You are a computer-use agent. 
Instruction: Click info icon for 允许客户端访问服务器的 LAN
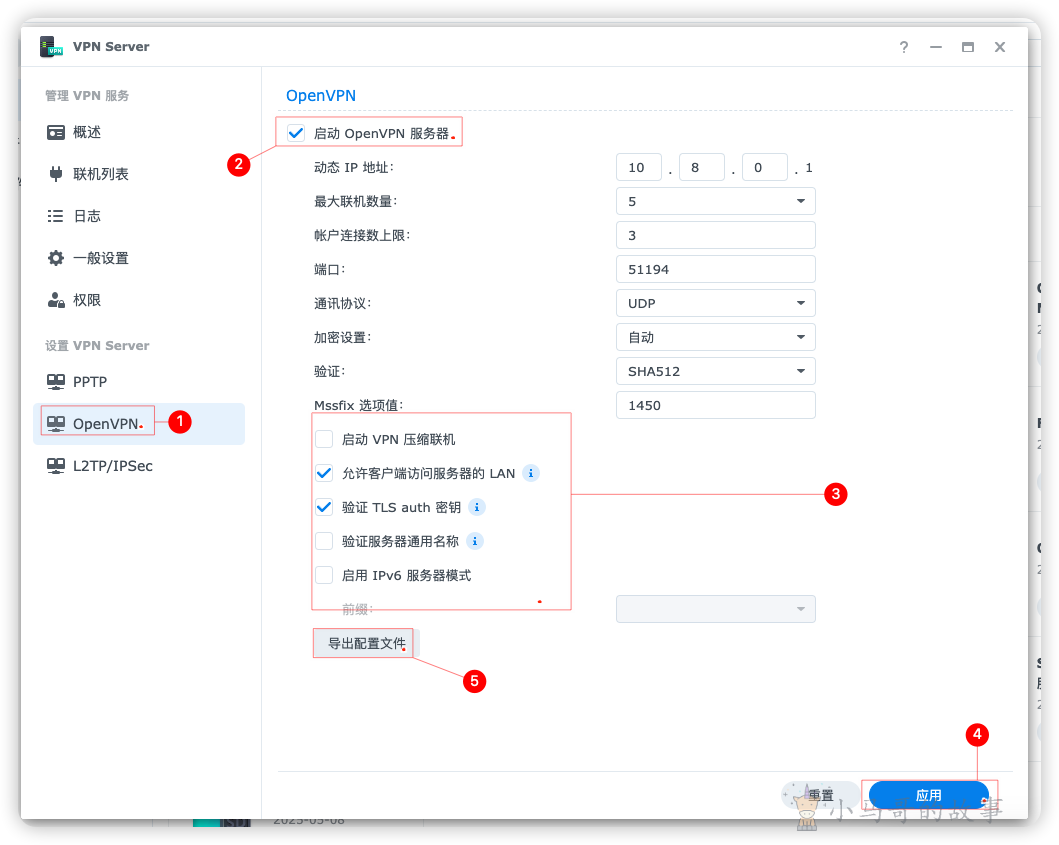pos(531,473)
